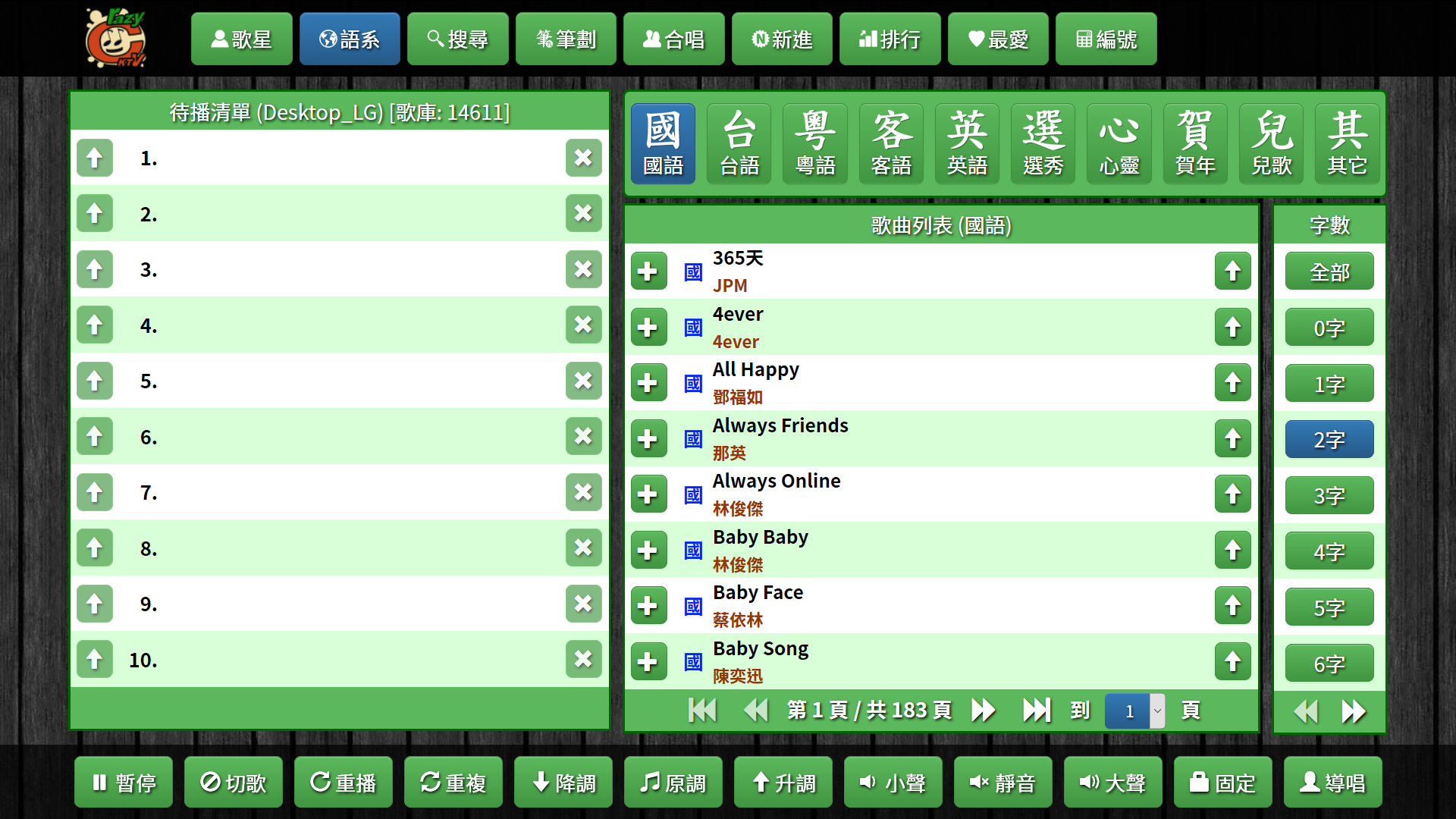The height and width of the screenshot is (819, 1456).
Task: Show the next word count options
Action: [1353, 711]
